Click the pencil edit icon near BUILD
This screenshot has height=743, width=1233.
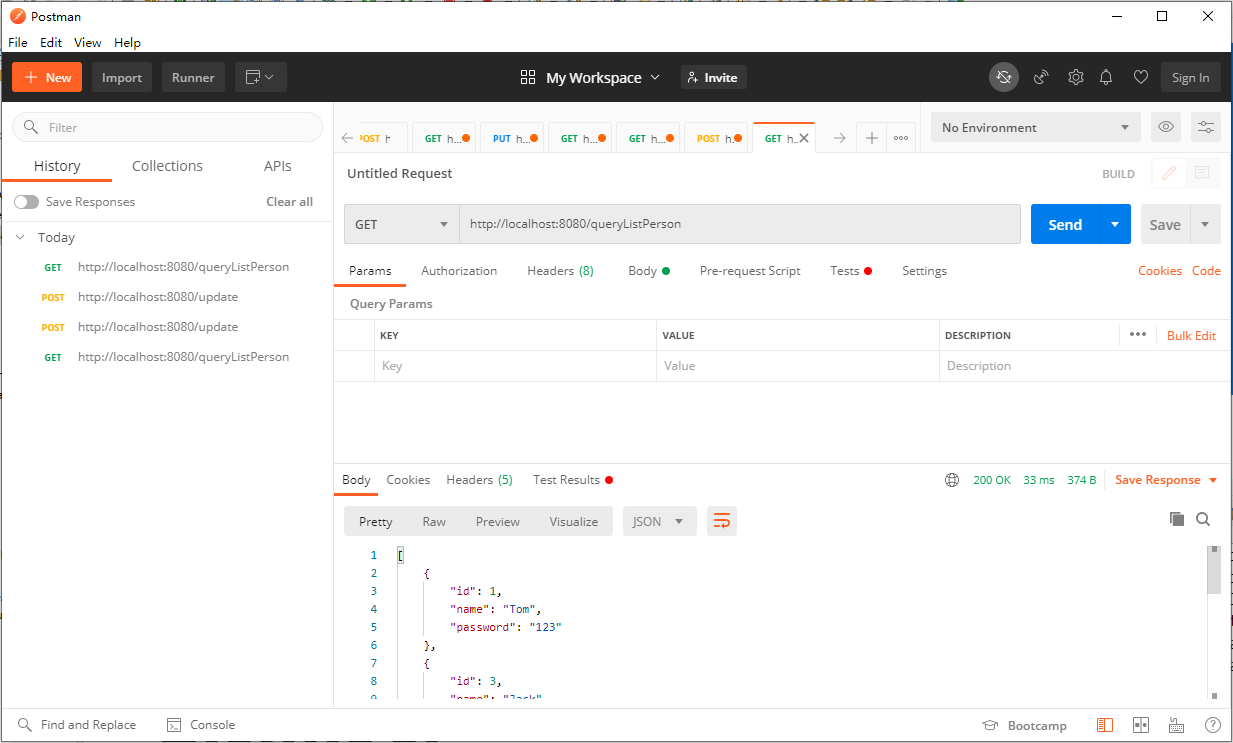click(1167, 173)
